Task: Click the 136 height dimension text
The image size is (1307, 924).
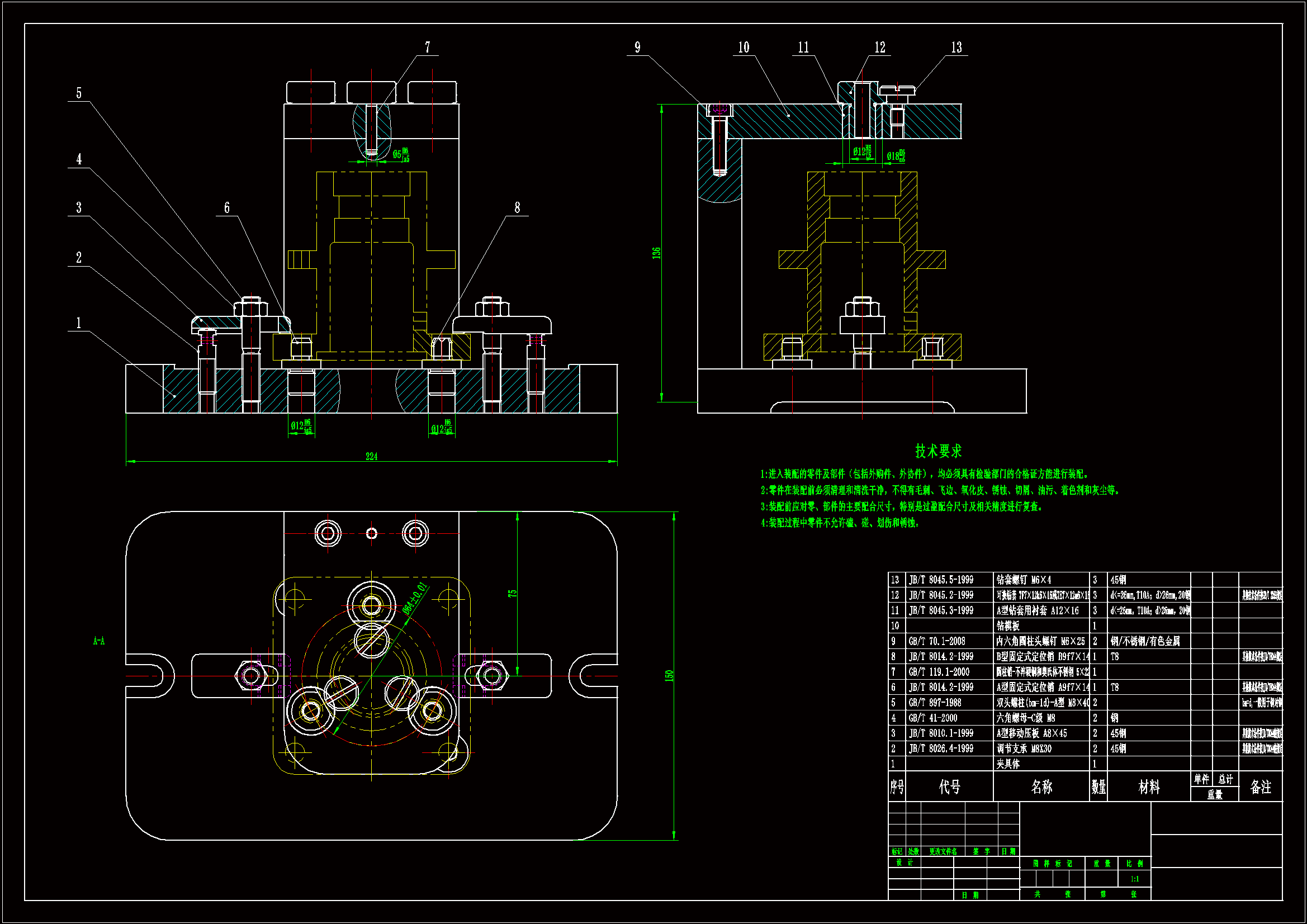Action: [656, 253]
